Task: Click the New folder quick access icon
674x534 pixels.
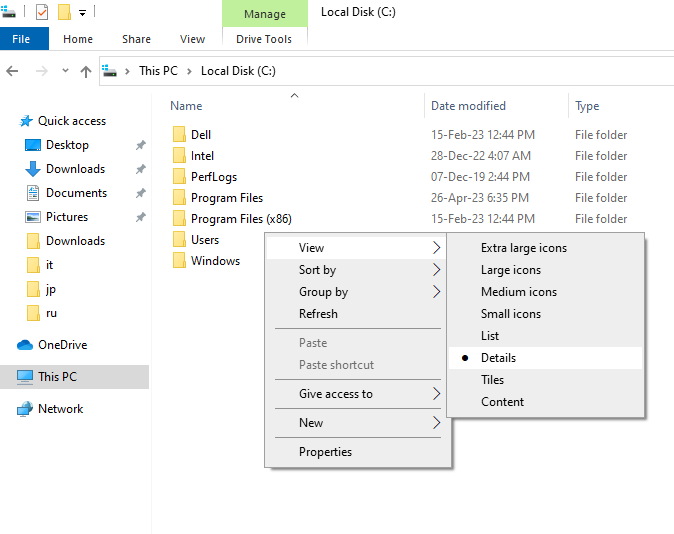Action: pos(64,12)
